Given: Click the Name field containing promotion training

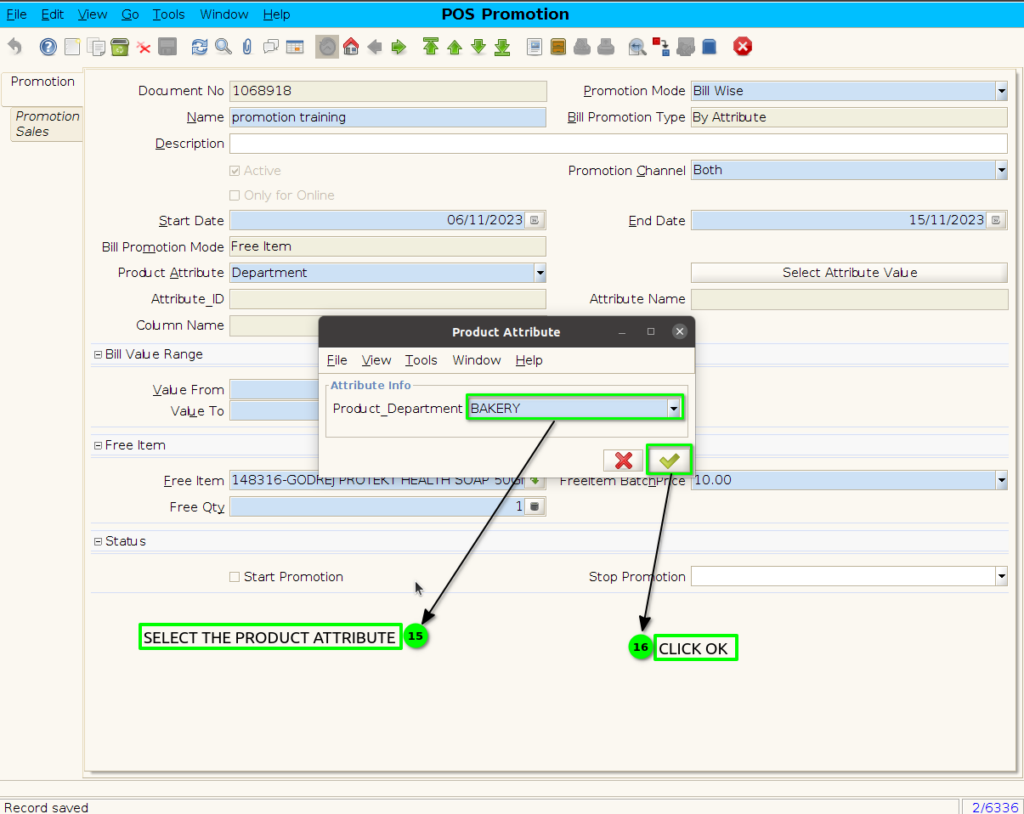Looking at the screenshot, I should (x=388, y=118).
